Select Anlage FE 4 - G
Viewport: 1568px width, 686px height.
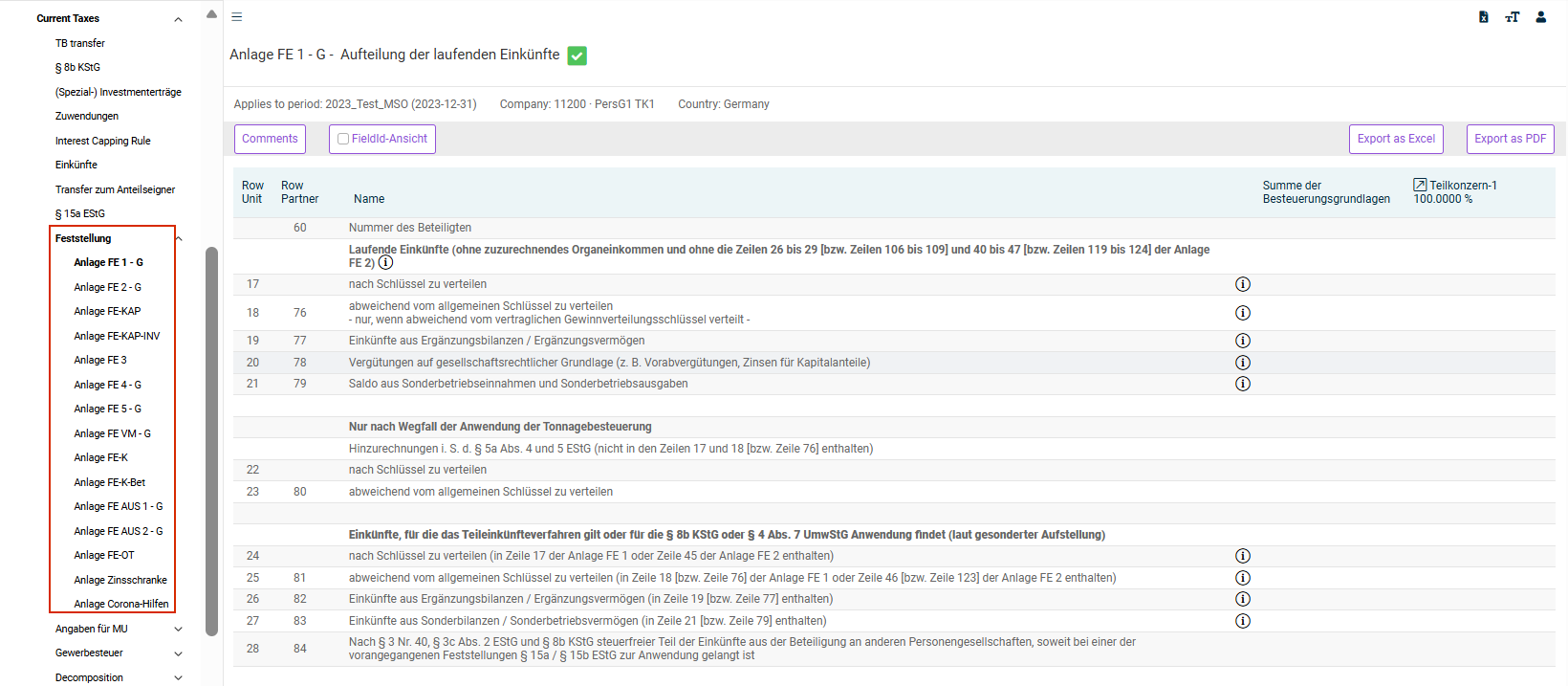[x=108, y=385]
